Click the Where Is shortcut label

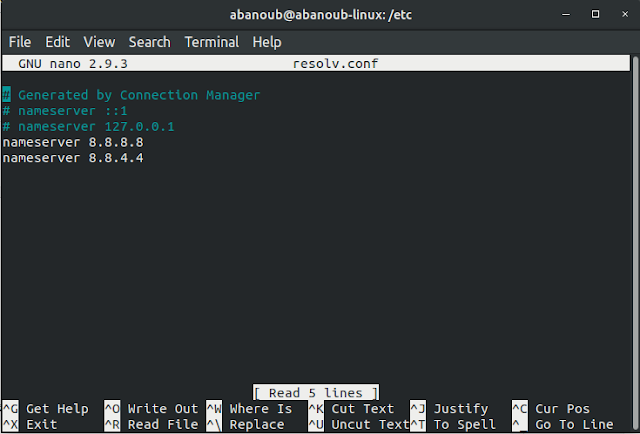[x=260, y=409]
